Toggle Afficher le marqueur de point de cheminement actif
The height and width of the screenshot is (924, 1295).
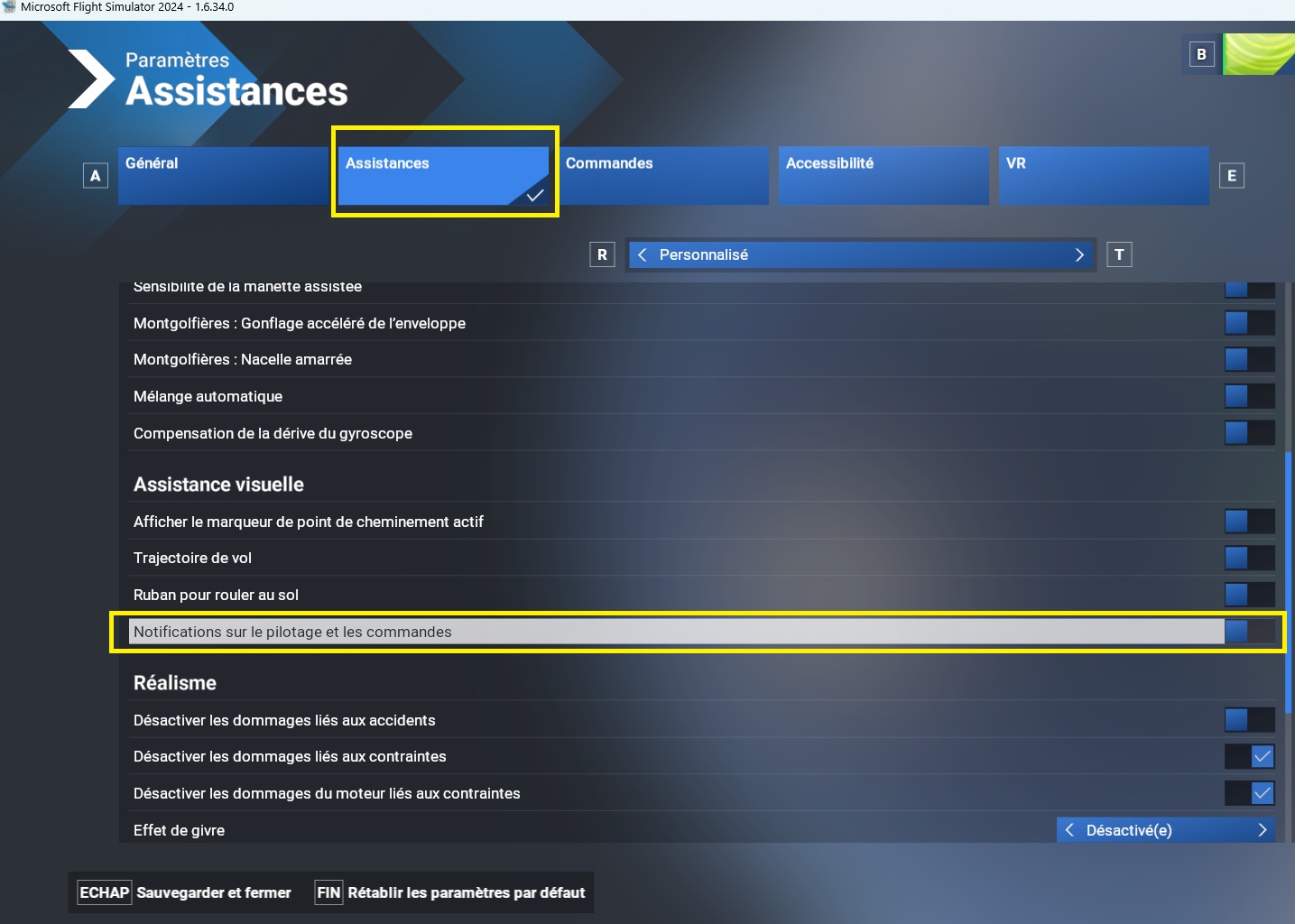click(1249, 521)
